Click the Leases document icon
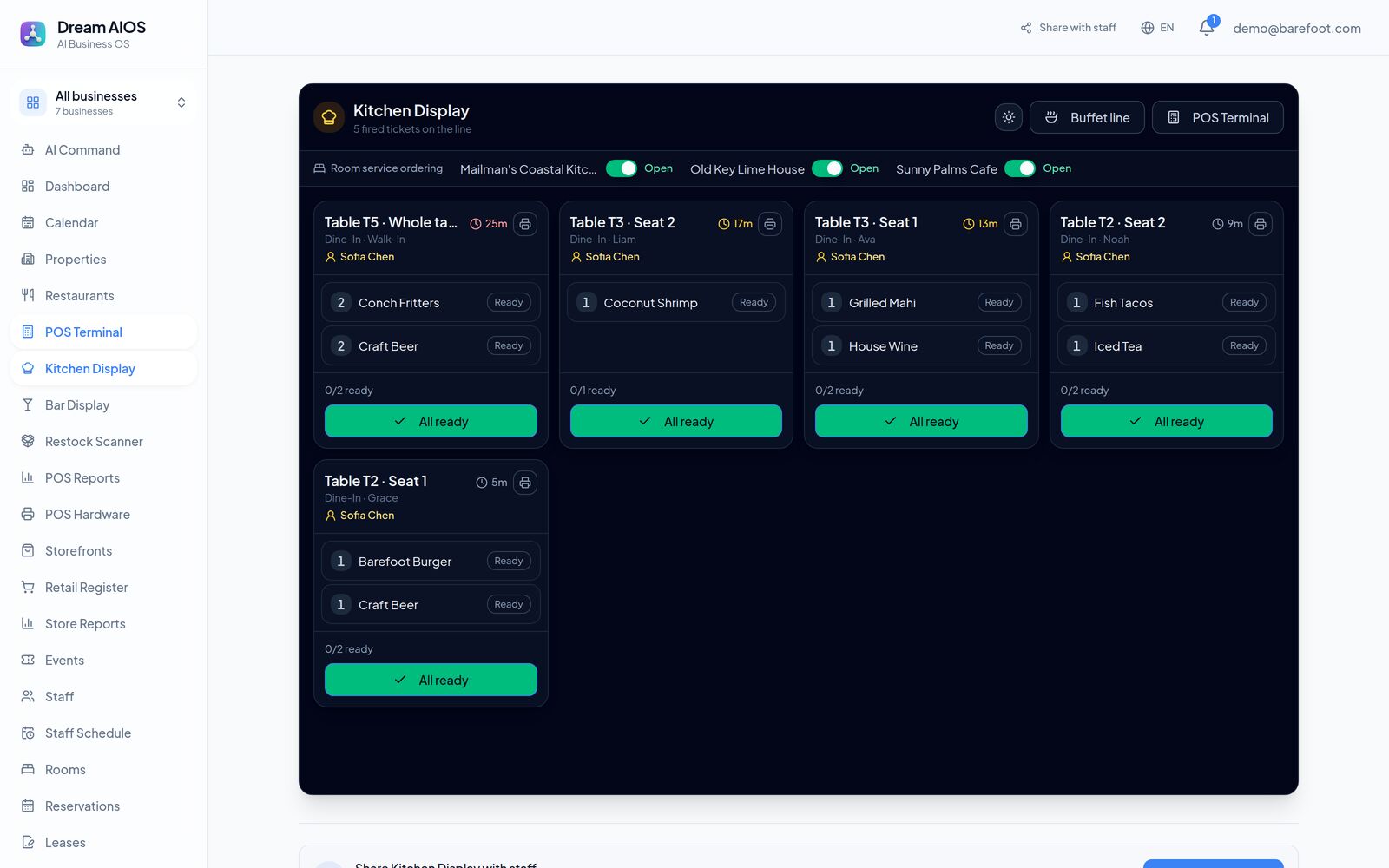This screenshot has height=868, width=1389. click(x=28, y=843)
